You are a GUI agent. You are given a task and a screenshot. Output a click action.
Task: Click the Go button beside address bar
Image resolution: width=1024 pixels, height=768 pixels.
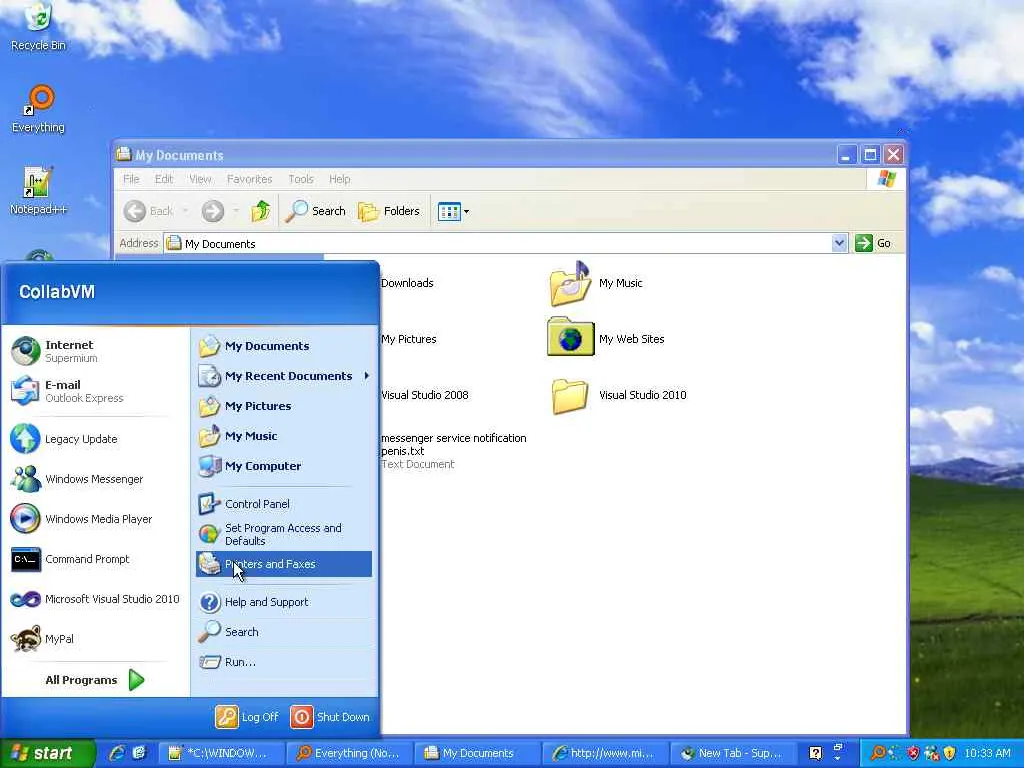coord(874,243)
